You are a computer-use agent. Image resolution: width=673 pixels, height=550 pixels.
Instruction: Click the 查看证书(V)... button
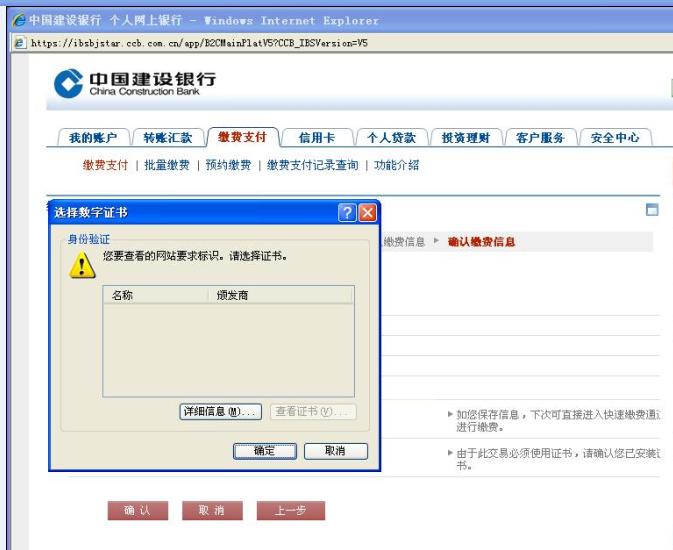[x=313, y=412]
